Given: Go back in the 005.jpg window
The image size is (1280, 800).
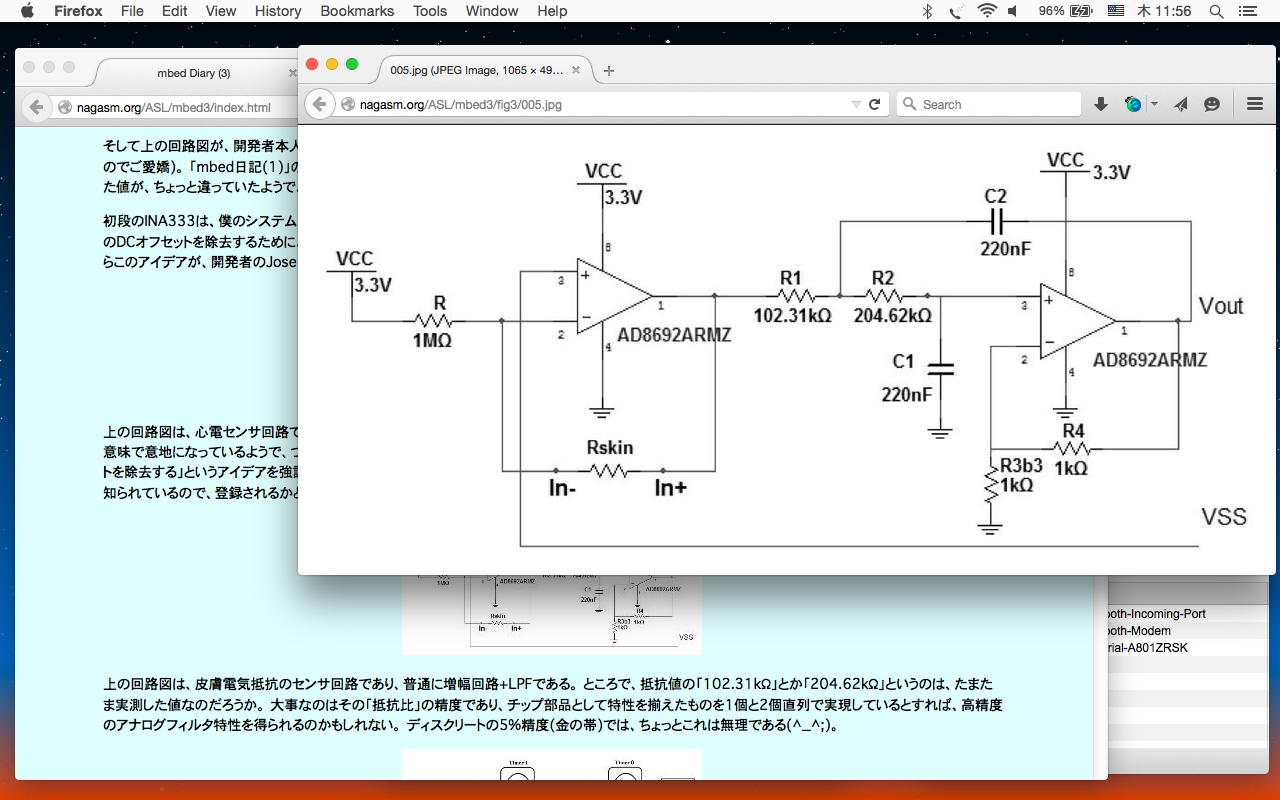Looking at the screenshot, I should pos(319,104).
